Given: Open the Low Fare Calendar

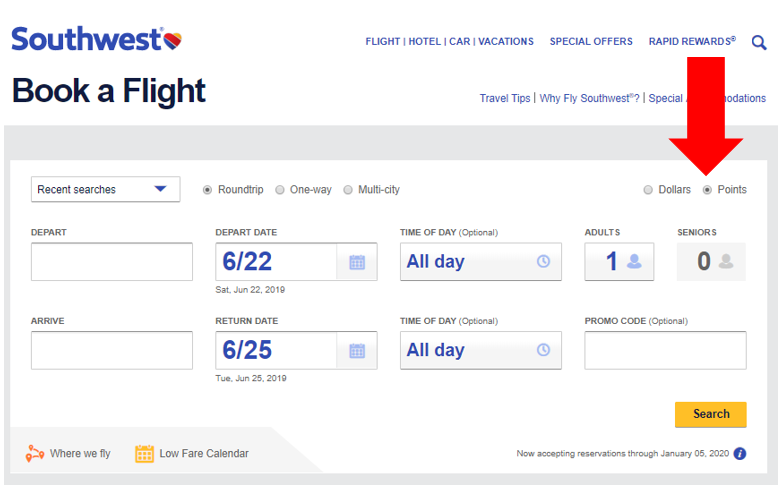Looking at the screenshot, I should [192, 453].
